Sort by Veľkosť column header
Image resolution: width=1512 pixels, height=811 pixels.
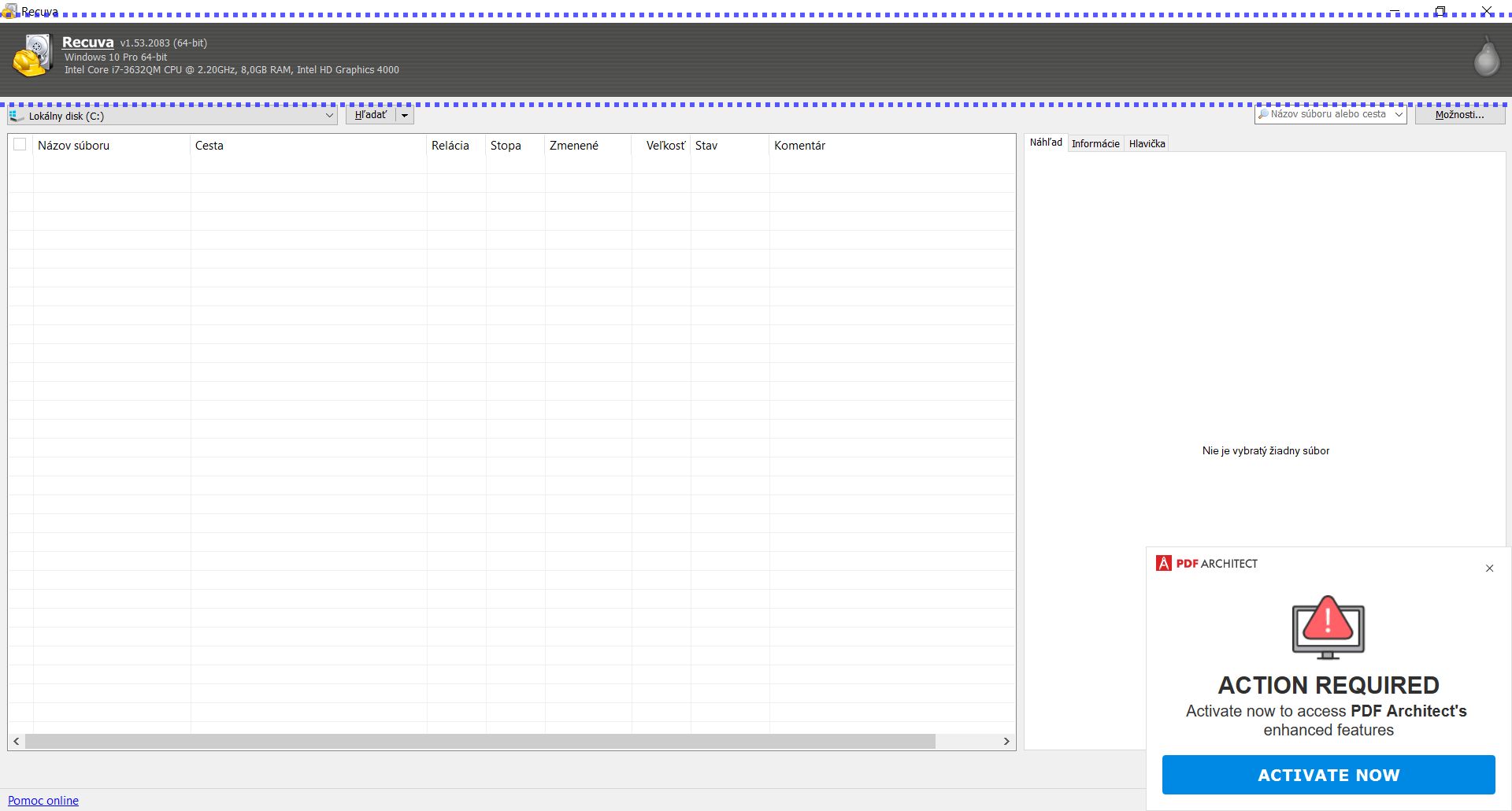[661, 145]
